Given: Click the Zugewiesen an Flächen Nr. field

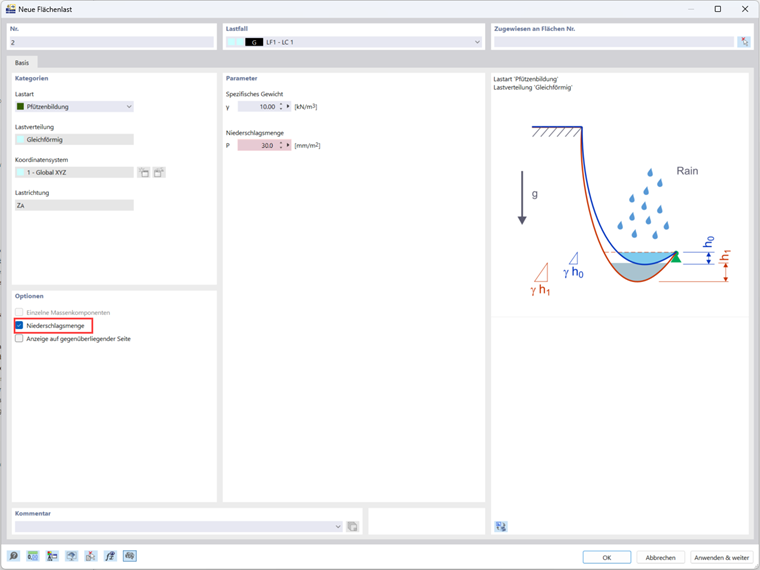Looking at the screenshot, I should [614, 42].
